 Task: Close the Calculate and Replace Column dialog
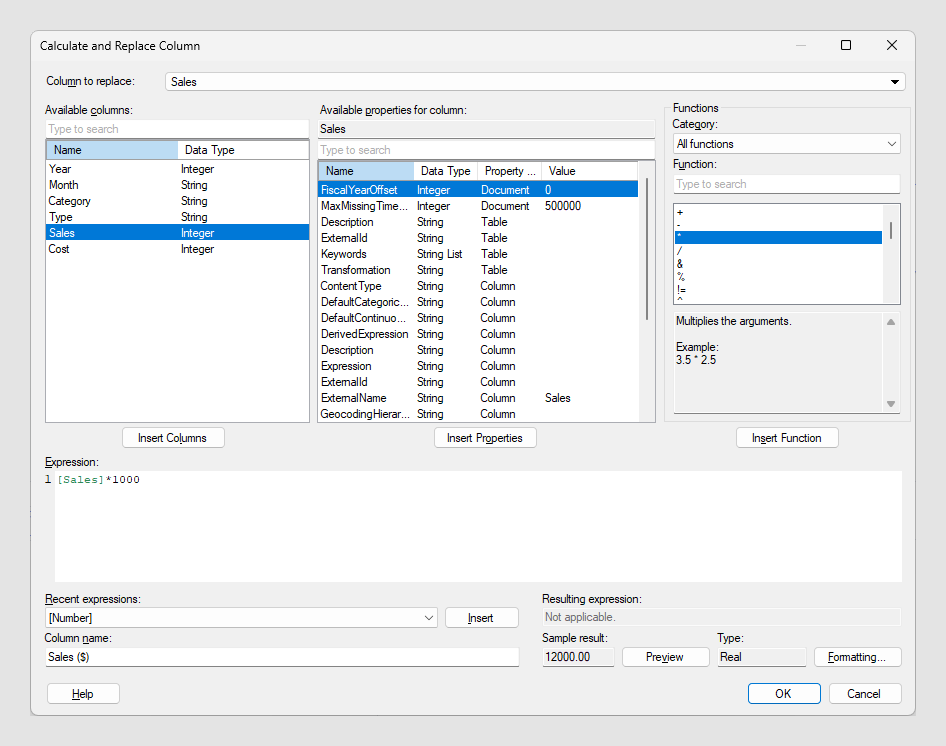click(891, 46)
